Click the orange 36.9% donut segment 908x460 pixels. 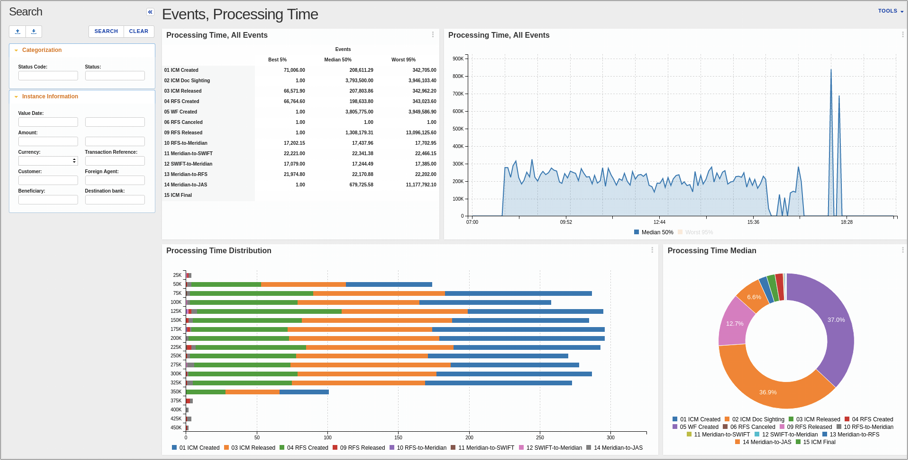767,392
